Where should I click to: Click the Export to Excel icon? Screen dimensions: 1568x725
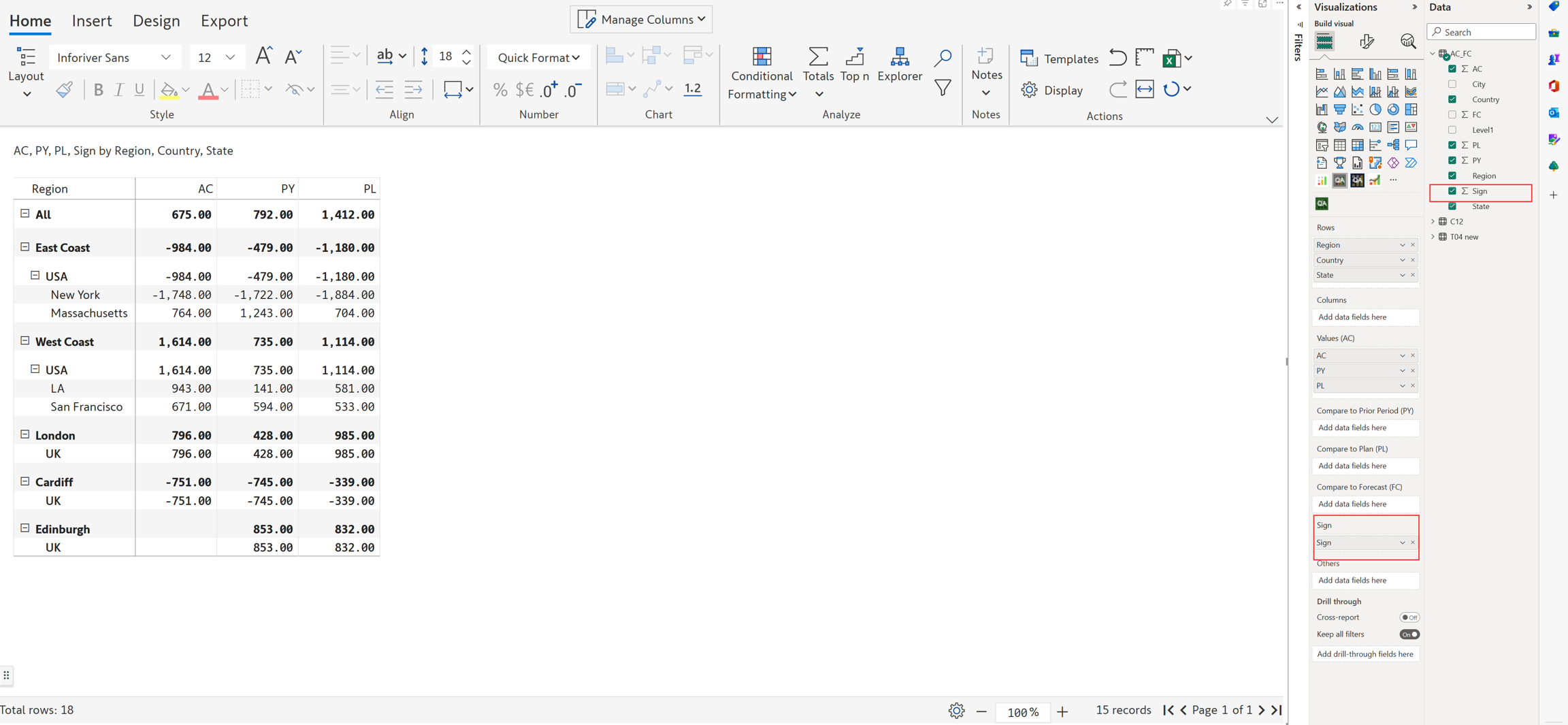click(1171, 59)
